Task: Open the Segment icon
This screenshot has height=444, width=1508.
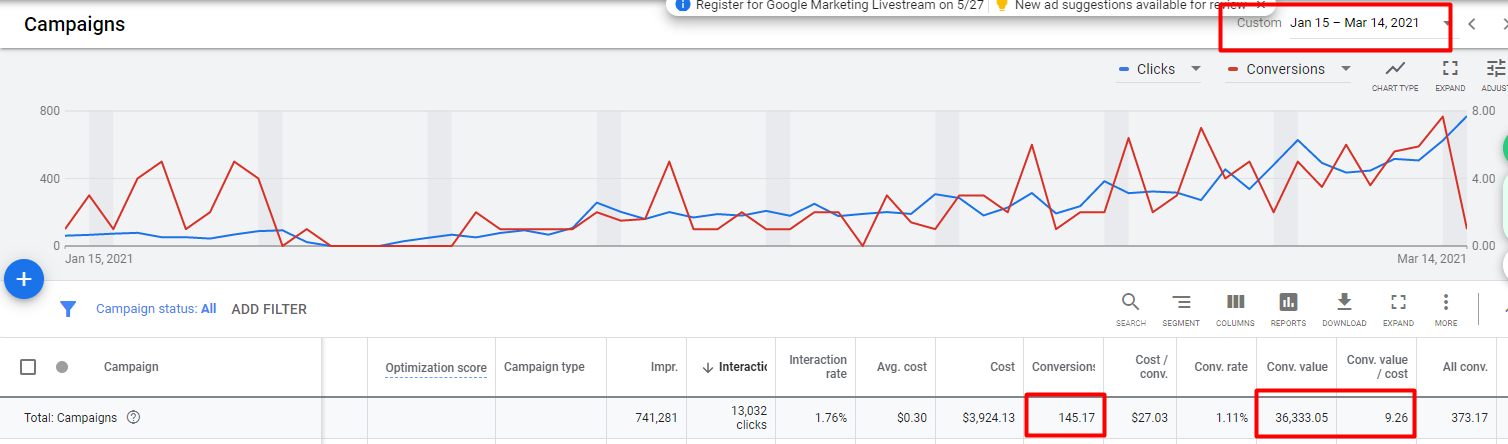Action: coord(1181,302)
